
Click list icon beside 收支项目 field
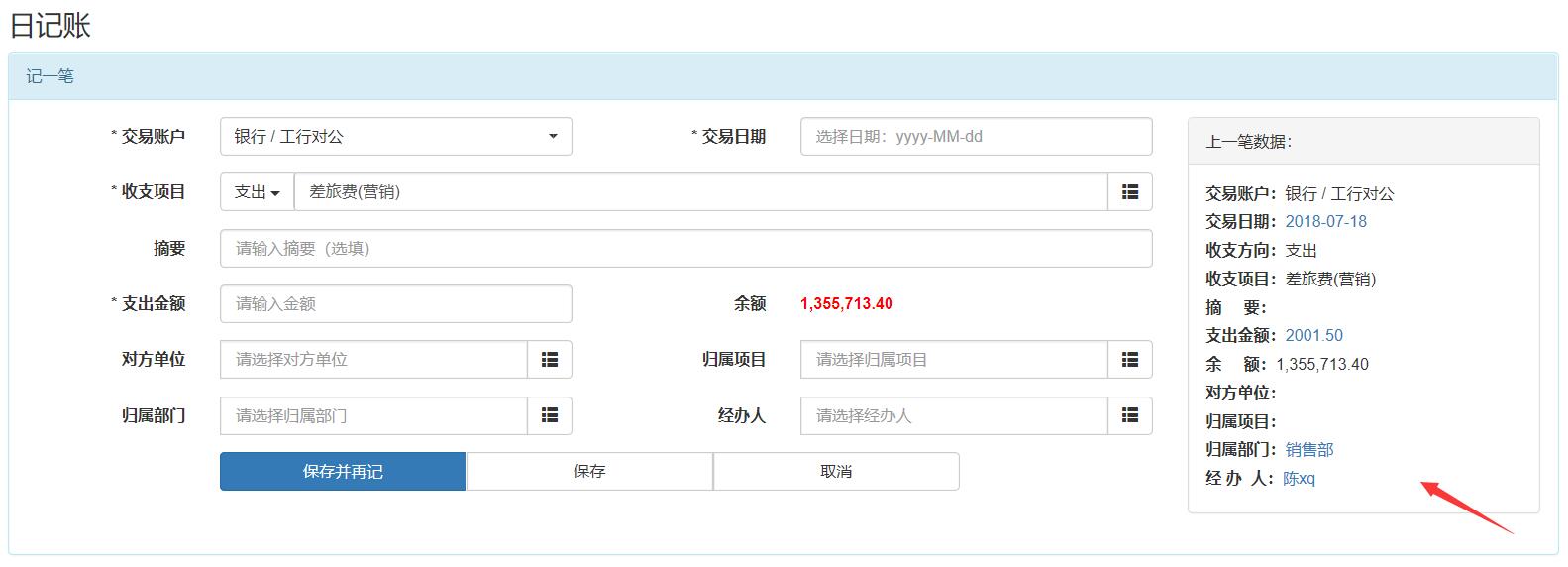pos(1129,192)
